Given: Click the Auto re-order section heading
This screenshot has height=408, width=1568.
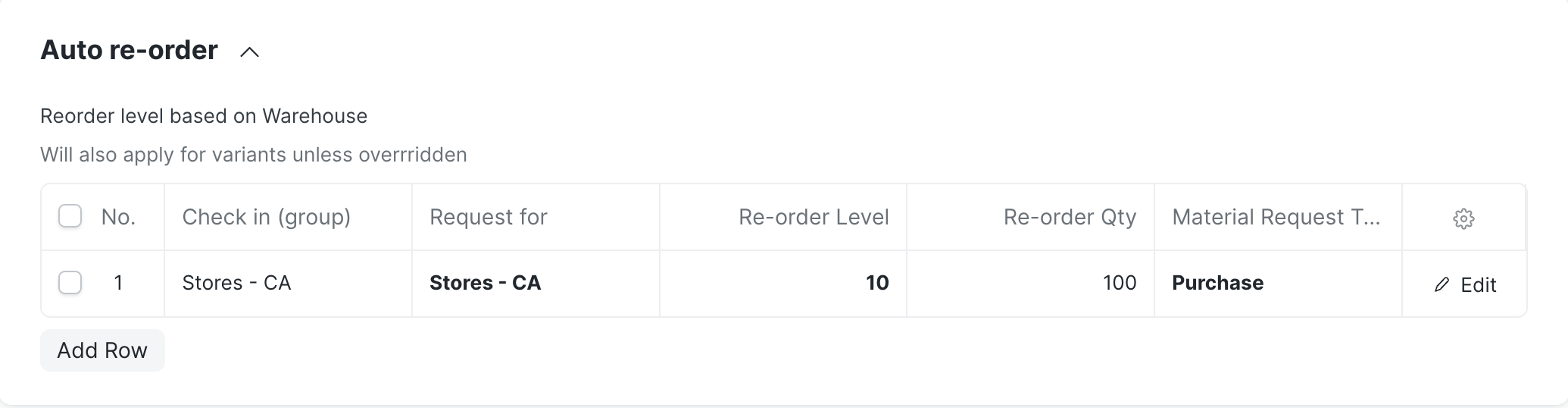Looking at the screenshot, I should [129, 50].
